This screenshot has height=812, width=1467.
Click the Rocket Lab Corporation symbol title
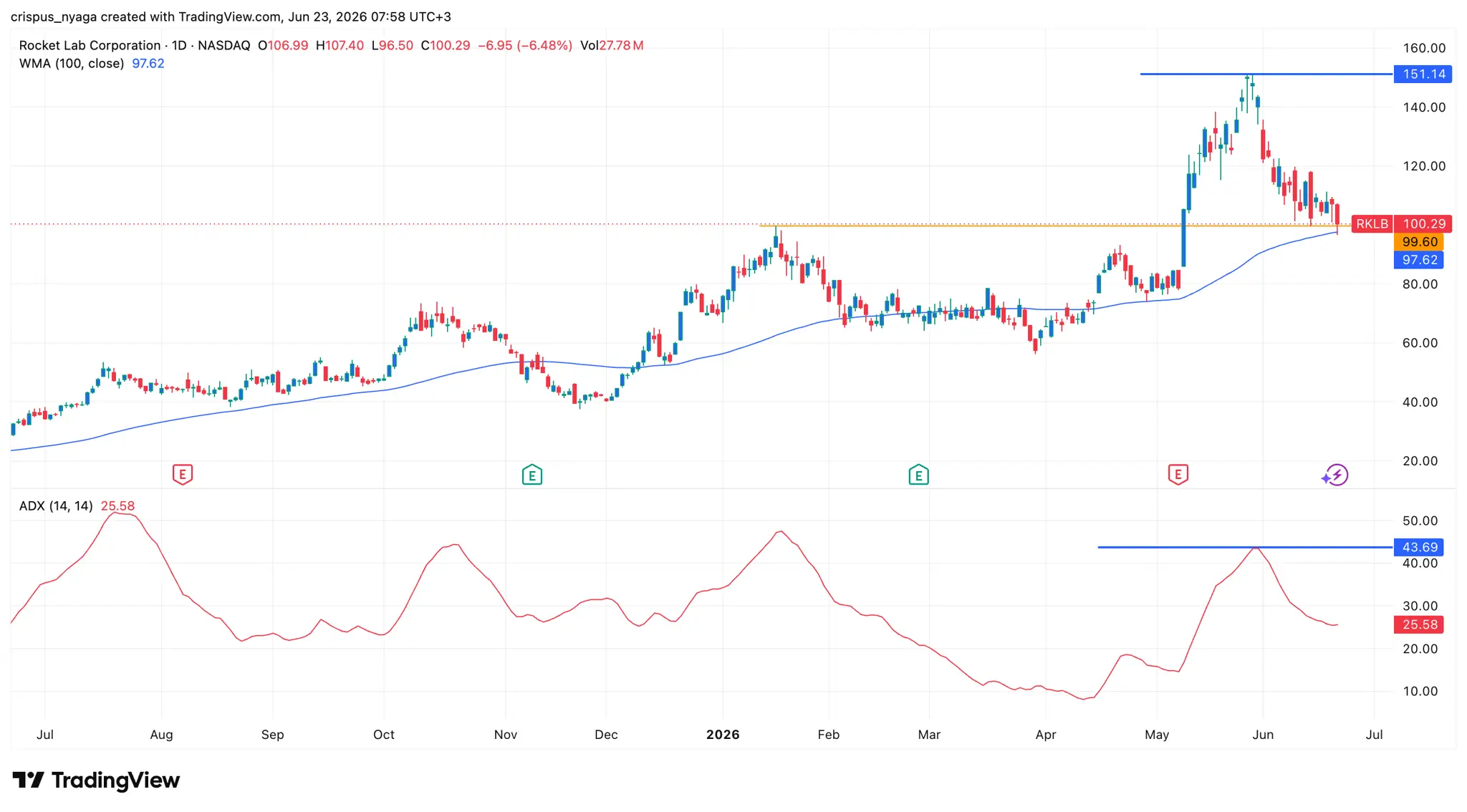click(x=90, y=45)
